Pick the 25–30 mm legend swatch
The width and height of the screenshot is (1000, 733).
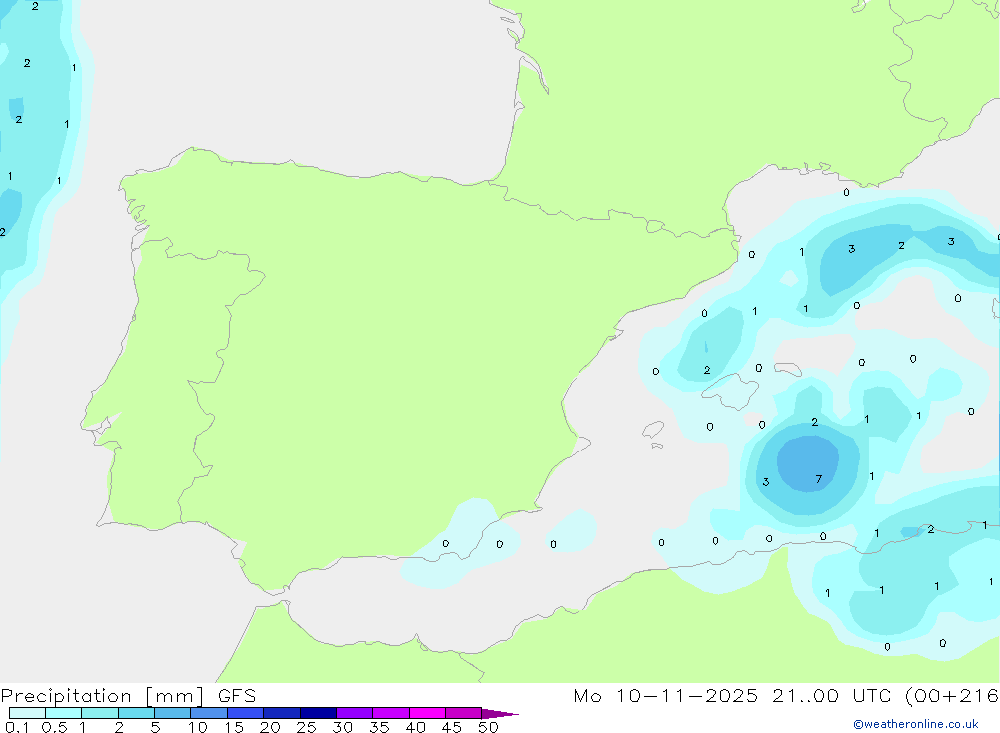click(x=318, y=713)
